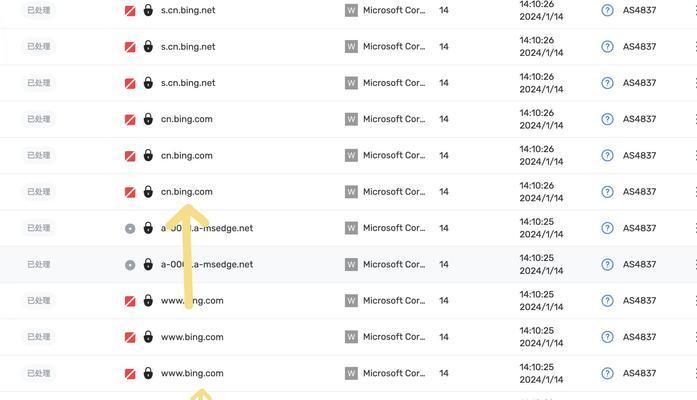Click the lock icon on the middle www.bing.com row
Screen dimensions: 697x400
148,336
